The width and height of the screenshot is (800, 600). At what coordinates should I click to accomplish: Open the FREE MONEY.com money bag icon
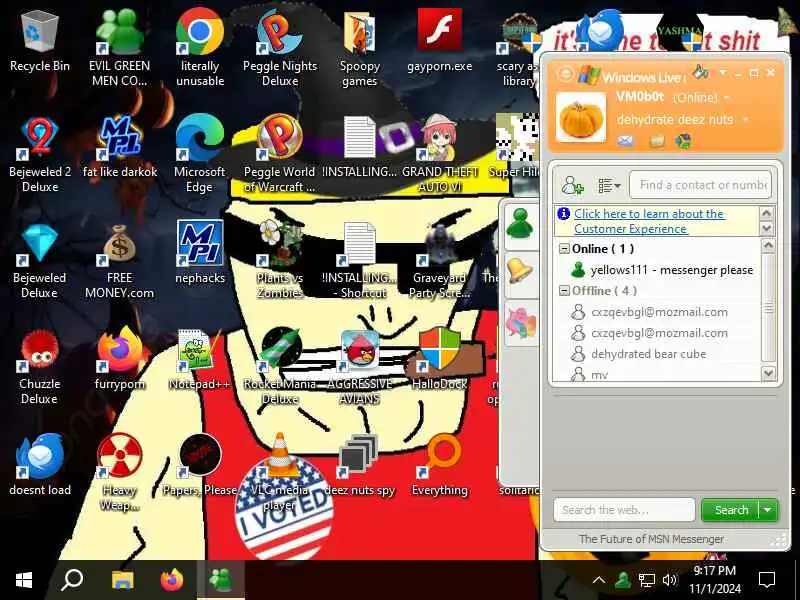click(x=120, y=261)
